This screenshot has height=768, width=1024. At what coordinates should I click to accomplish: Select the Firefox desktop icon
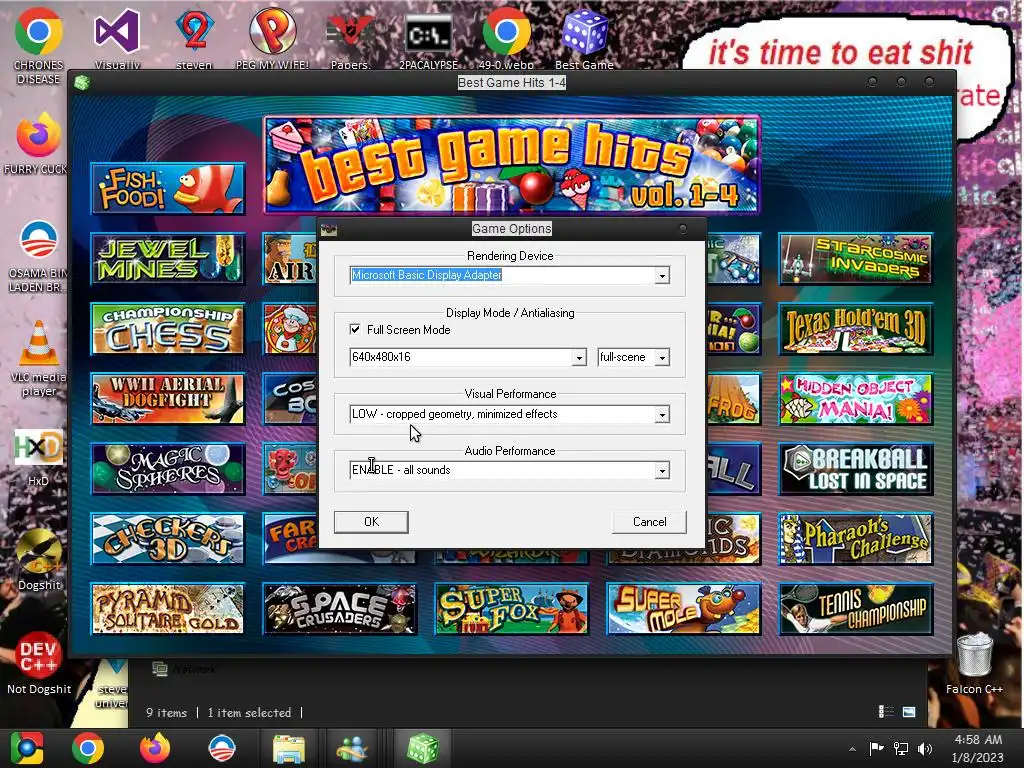[x=38, y=144]
